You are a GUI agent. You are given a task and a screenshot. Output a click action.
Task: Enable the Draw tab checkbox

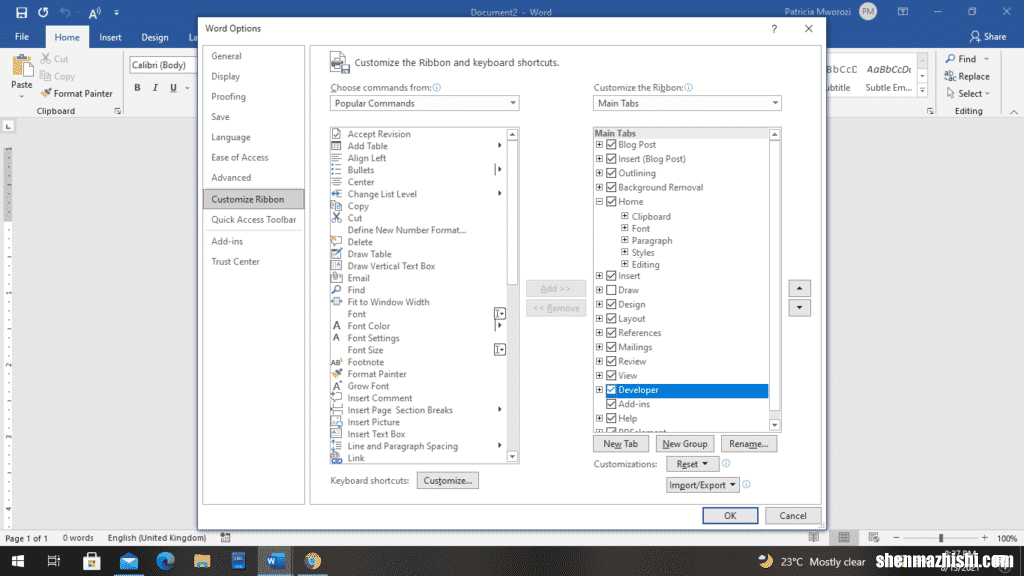point(611,290)
